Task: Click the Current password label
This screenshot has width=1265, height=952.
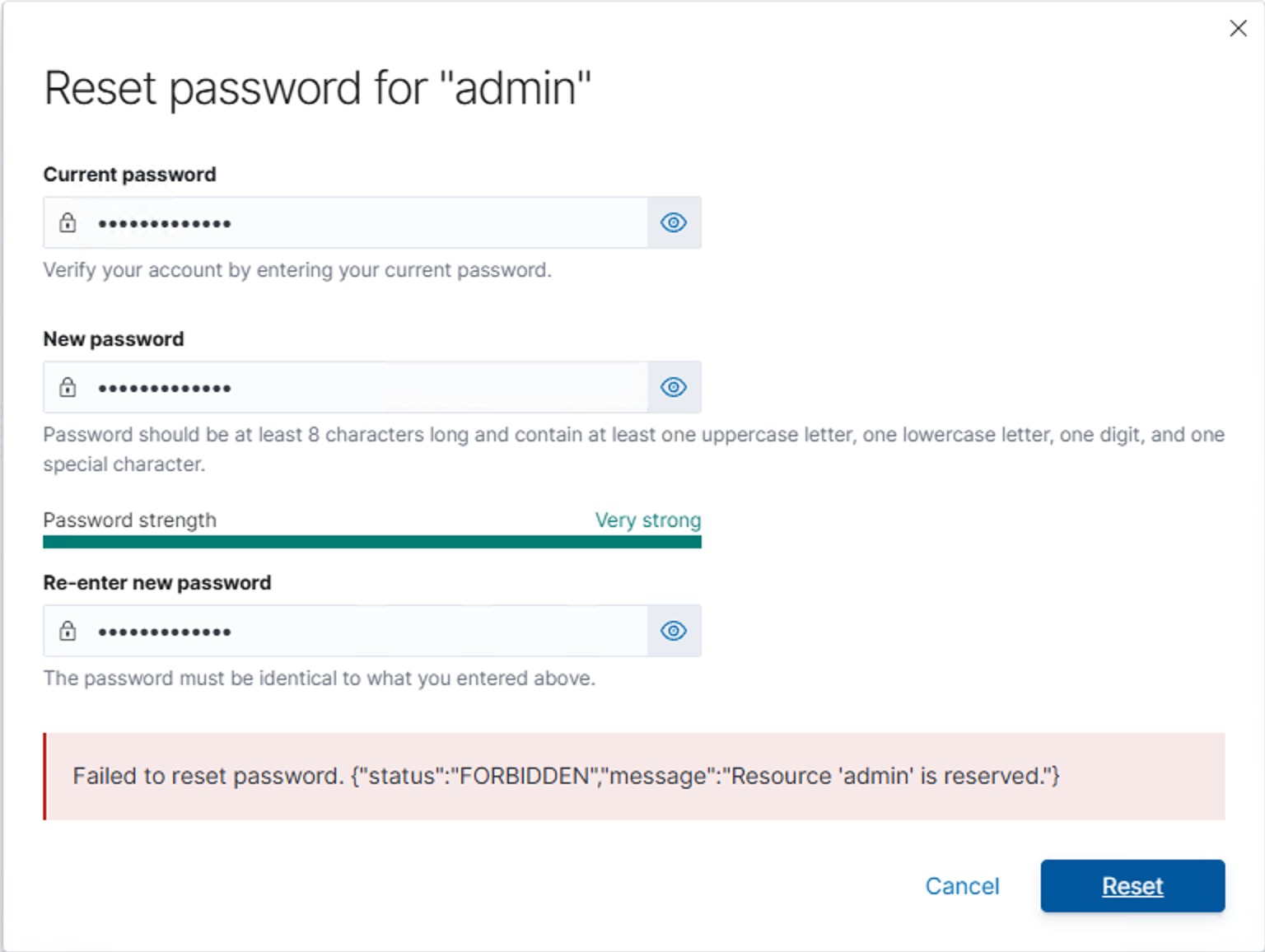Action: 130,175
